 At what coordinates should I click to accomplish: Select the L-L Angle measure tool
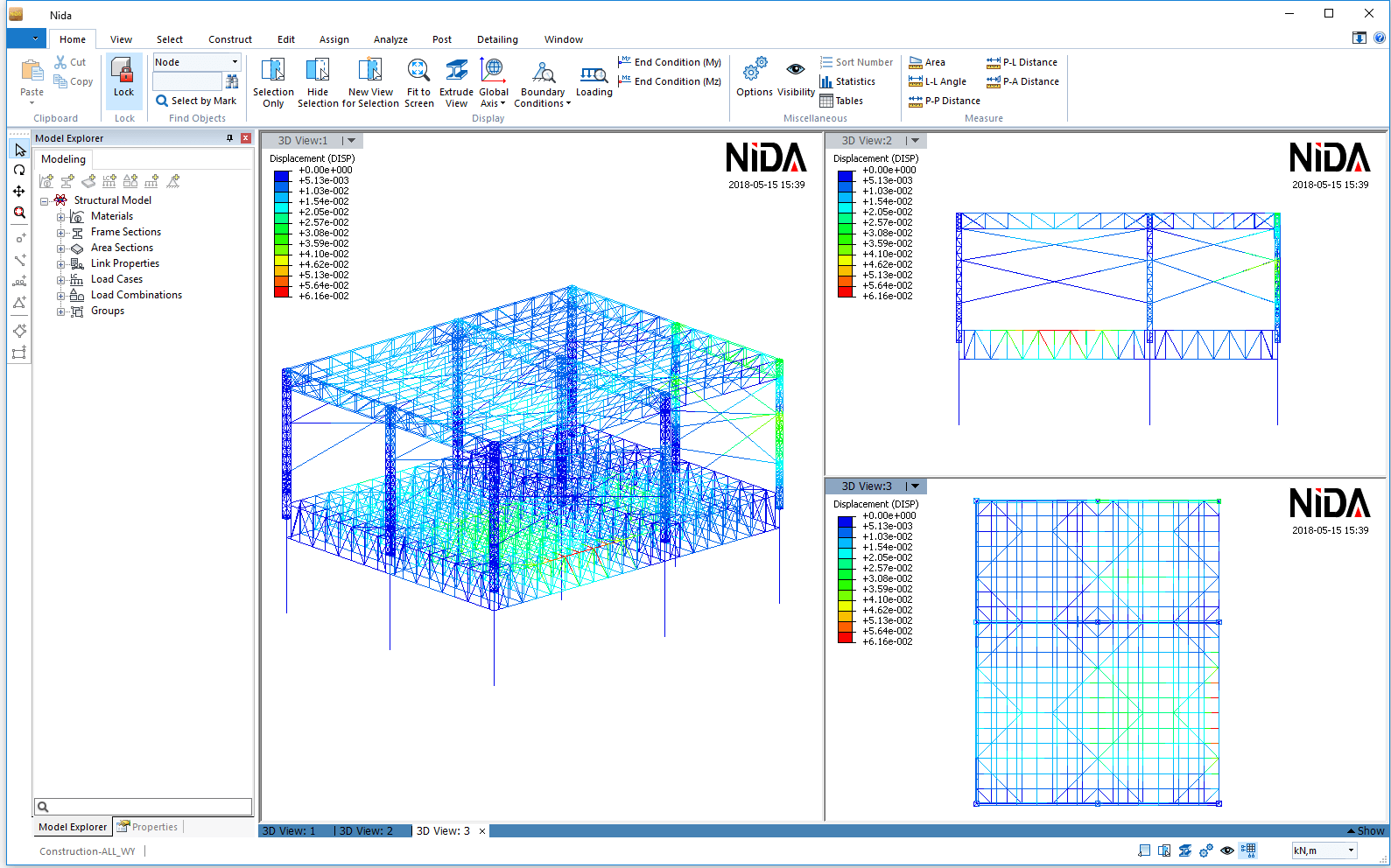point(938,81)
